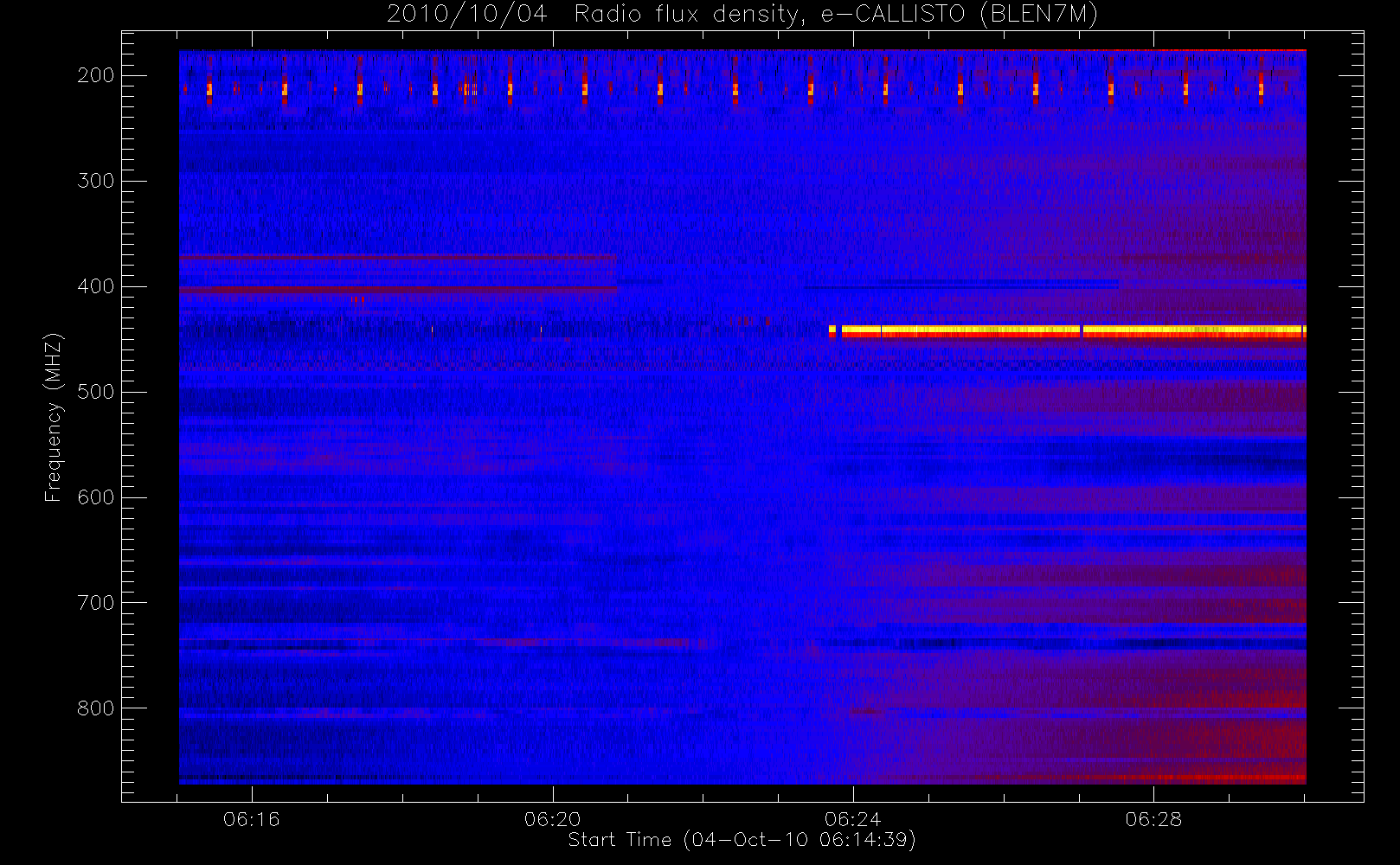Click the 800 frequency tick label
Screen dimensions: 1400x865
(x=95, y=708)
